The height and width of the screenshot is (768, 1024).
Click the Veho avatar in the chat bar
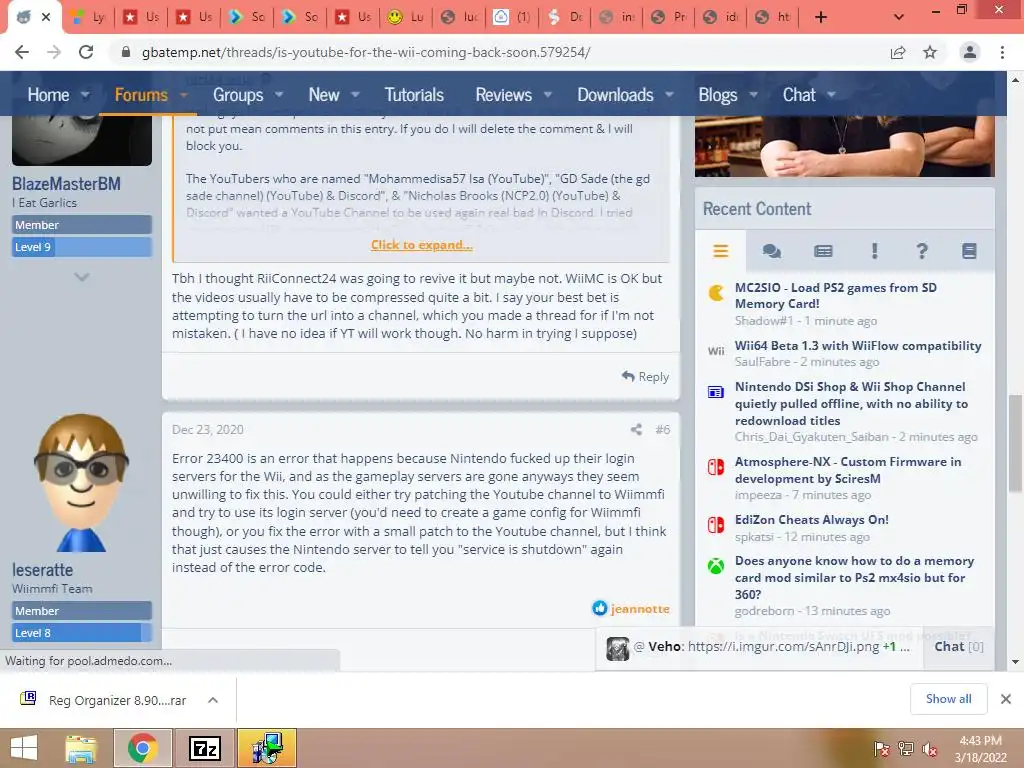click(617, 648)
